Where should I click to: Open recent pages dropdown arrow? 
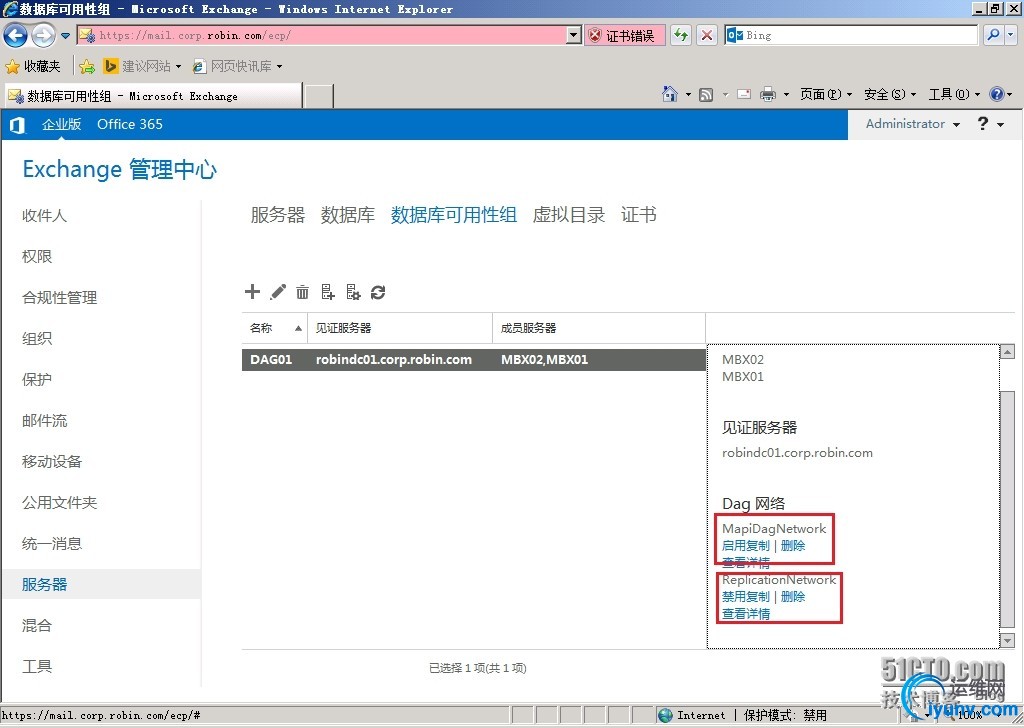coord(65,36)
